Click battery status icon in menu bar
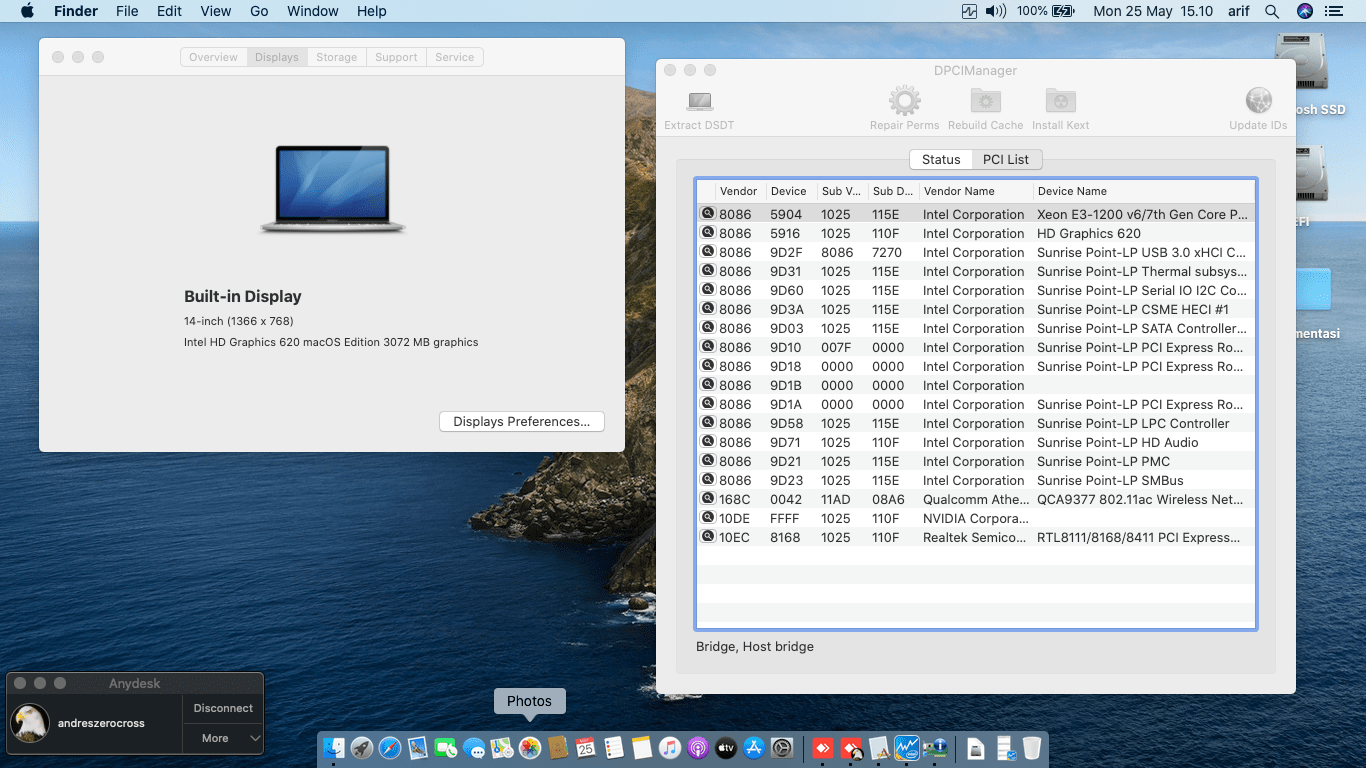Image resolution: width=1366 pixels, height=768 pixels. 1063,11
